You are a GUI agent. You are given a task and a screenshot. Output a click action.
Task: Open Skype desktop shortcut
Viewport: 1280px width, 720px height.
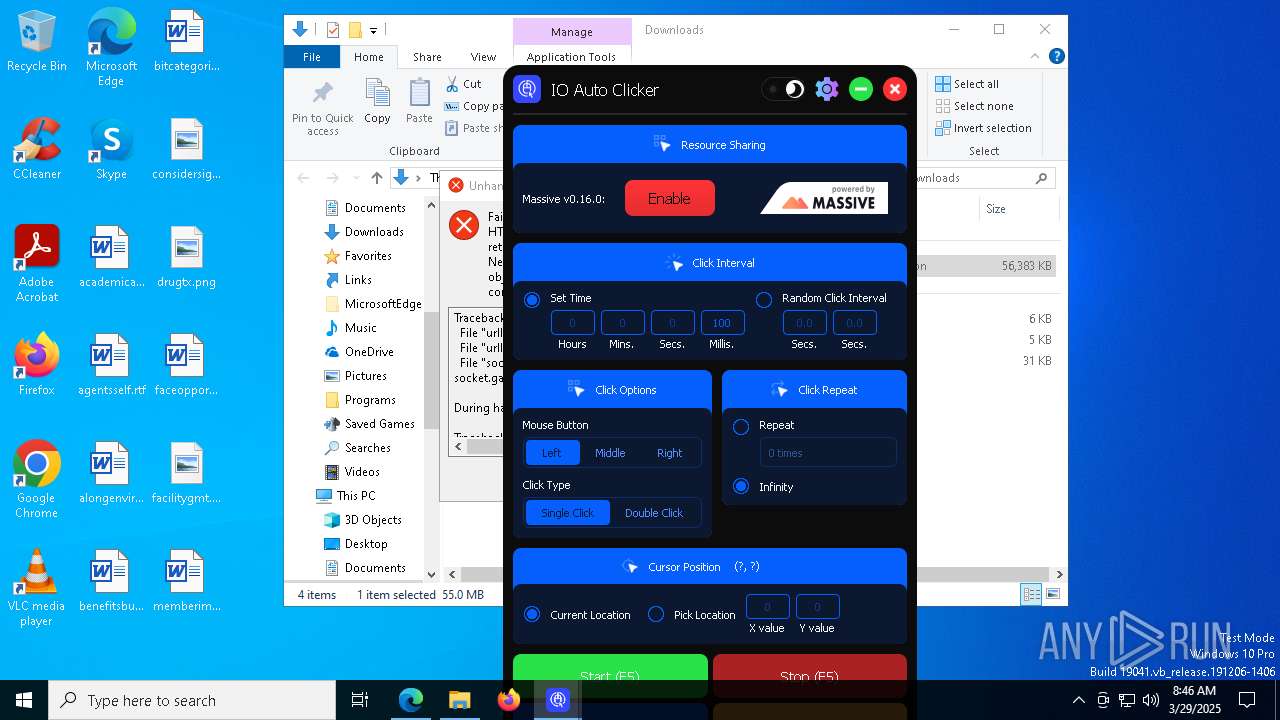(111, 148)
